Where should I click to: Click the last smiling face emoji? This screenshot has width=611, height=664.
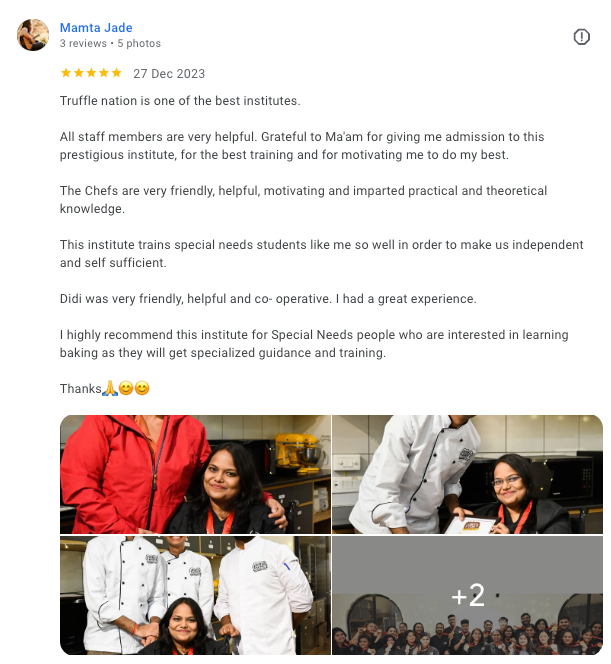[x=142, y=388]
